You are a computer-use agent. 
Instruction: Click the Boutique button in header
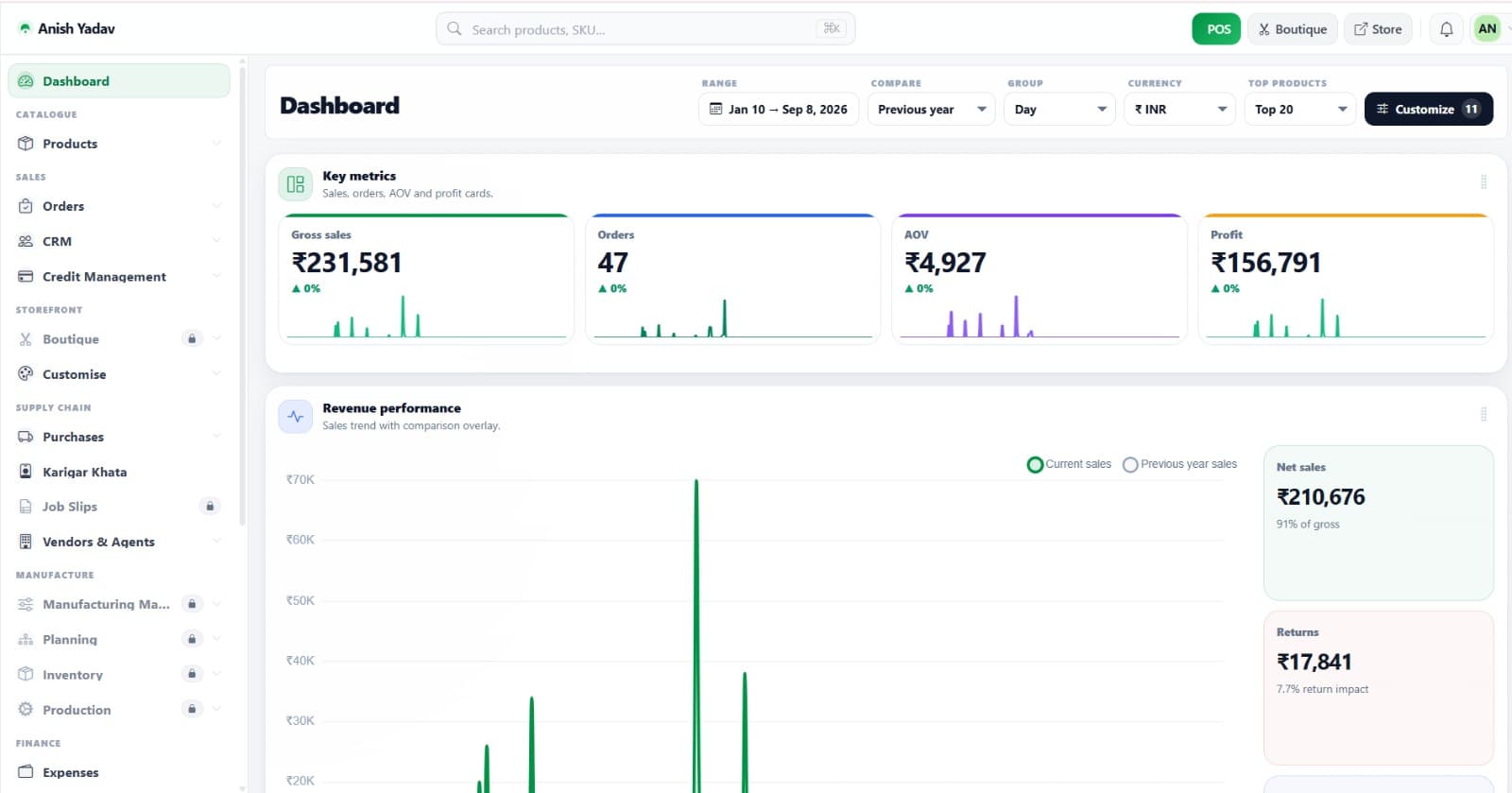coord(1293,29)
